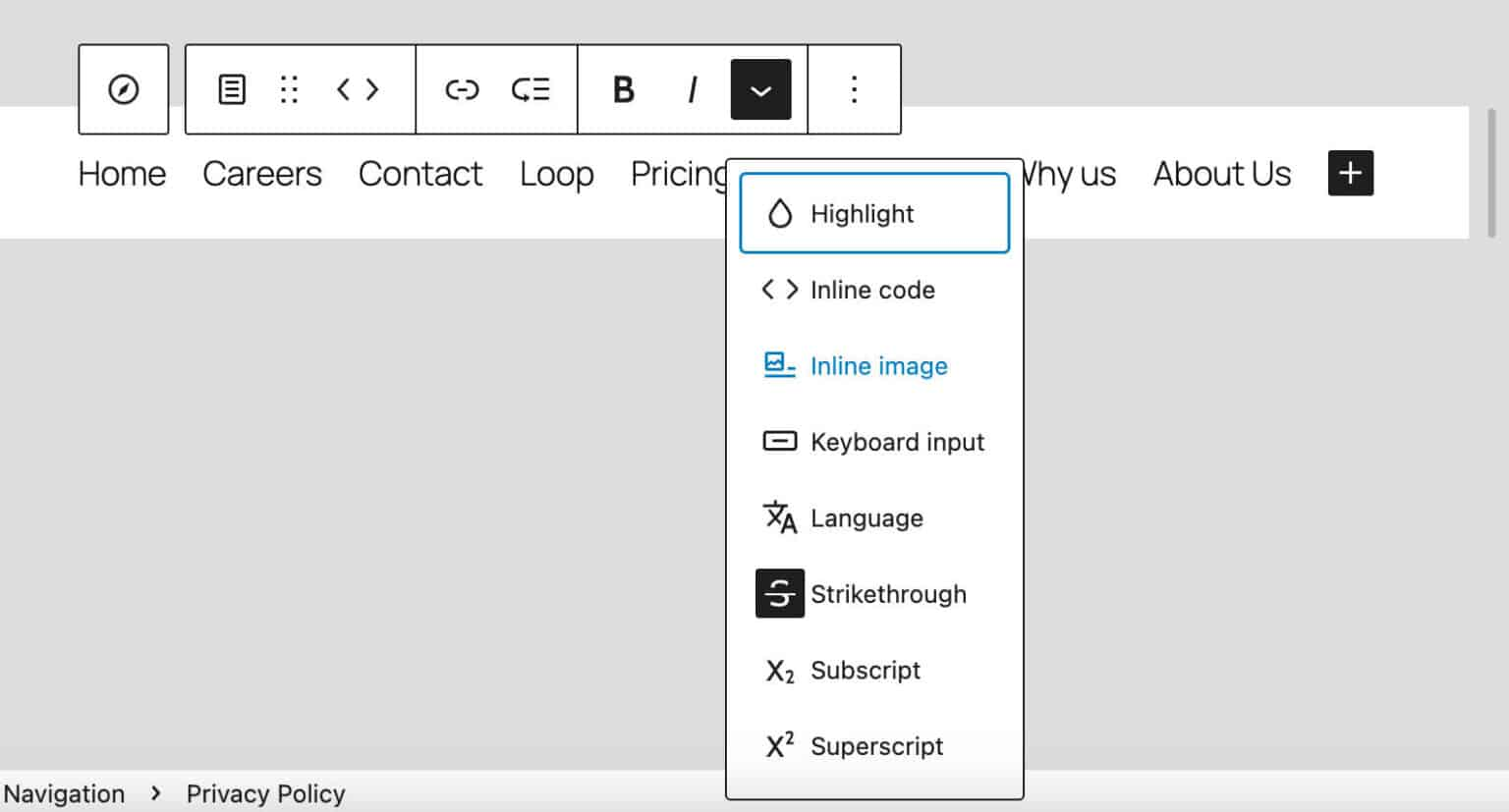1509x812 pixels.
Task: Open the link icon in the toolbar
Action: [461, 88]
